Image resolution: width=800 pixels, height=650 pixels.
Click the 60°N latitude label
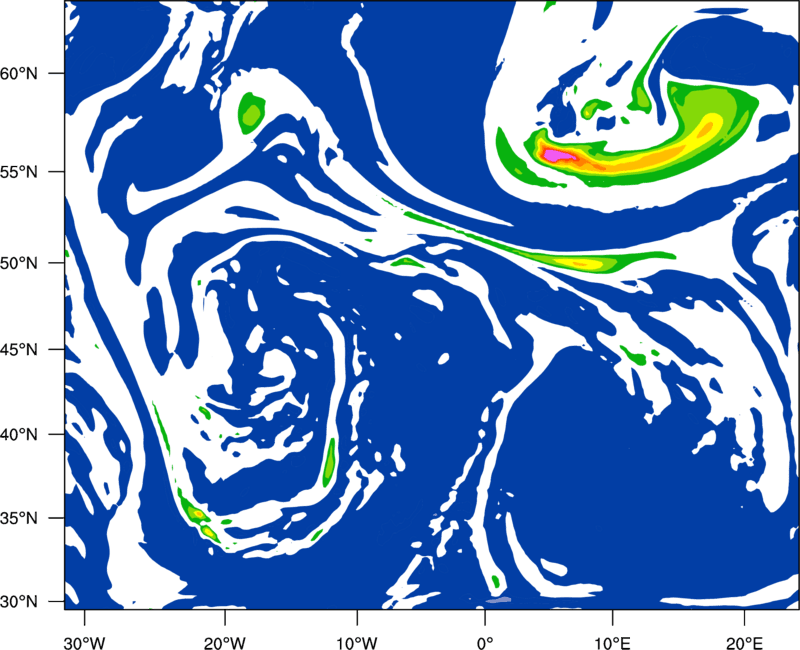[19, 74]
